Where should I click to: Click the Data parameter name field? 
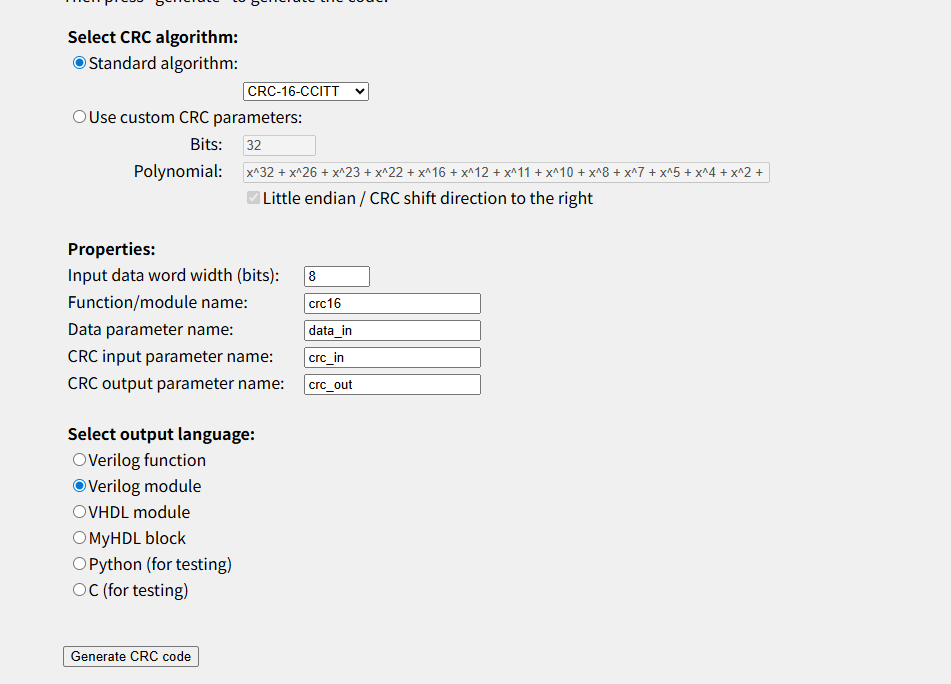tap(392, 330)
